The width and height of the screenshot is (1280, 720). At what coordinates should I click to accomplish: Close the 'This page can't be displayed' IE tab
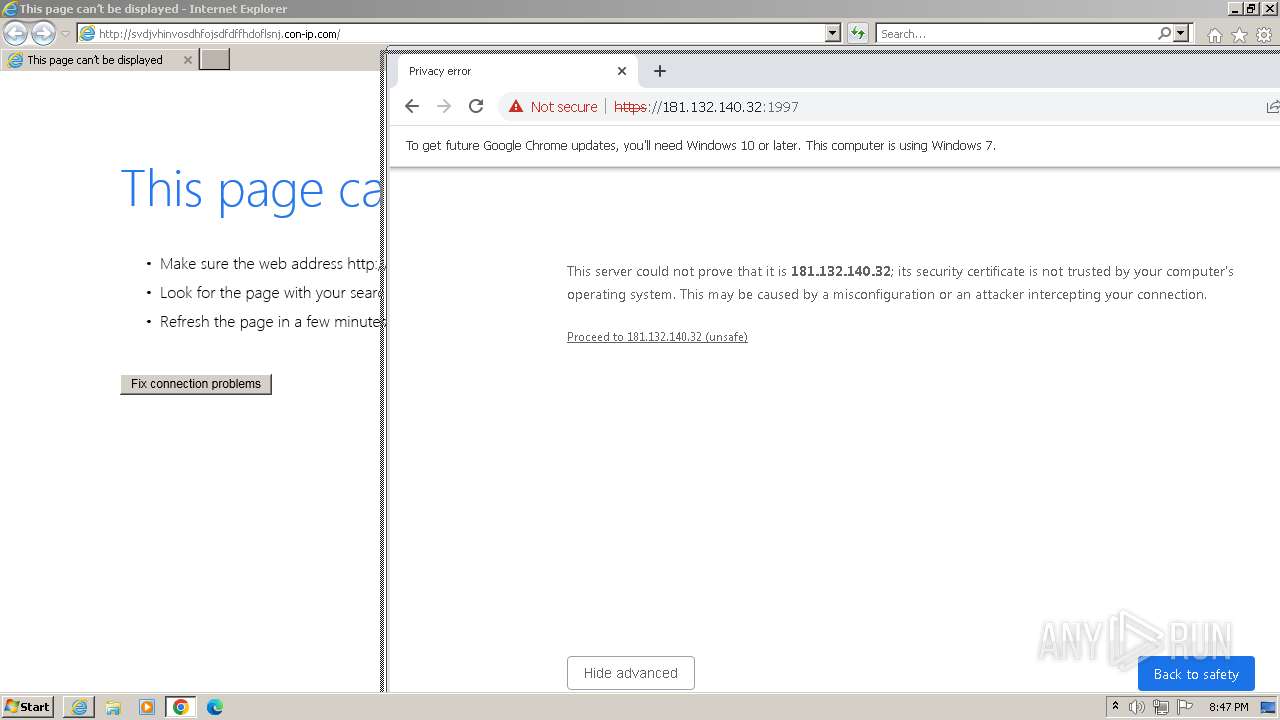[187, 60]
